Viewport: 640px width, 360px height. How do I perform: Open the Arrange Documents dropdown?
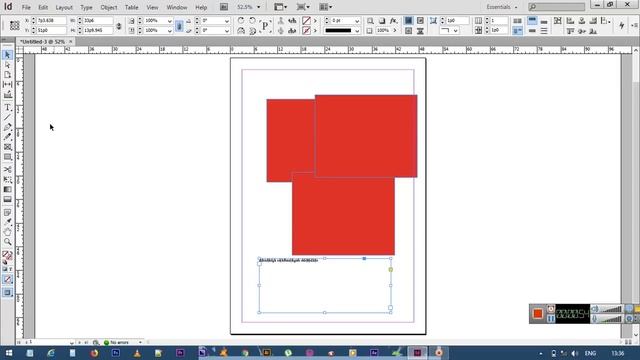[325, 7]
